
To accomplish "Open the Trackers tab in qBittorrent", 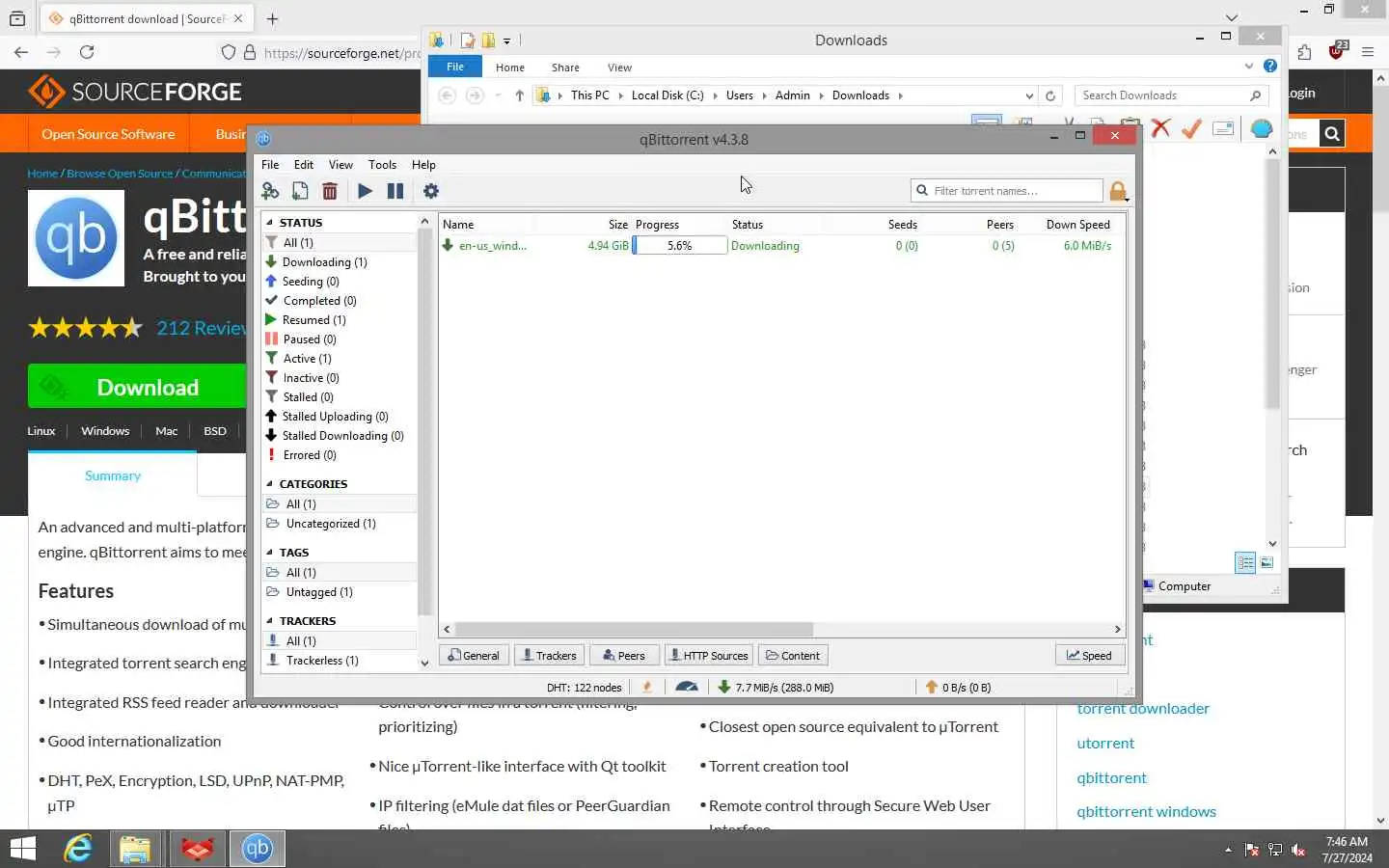I will (548, 655).
